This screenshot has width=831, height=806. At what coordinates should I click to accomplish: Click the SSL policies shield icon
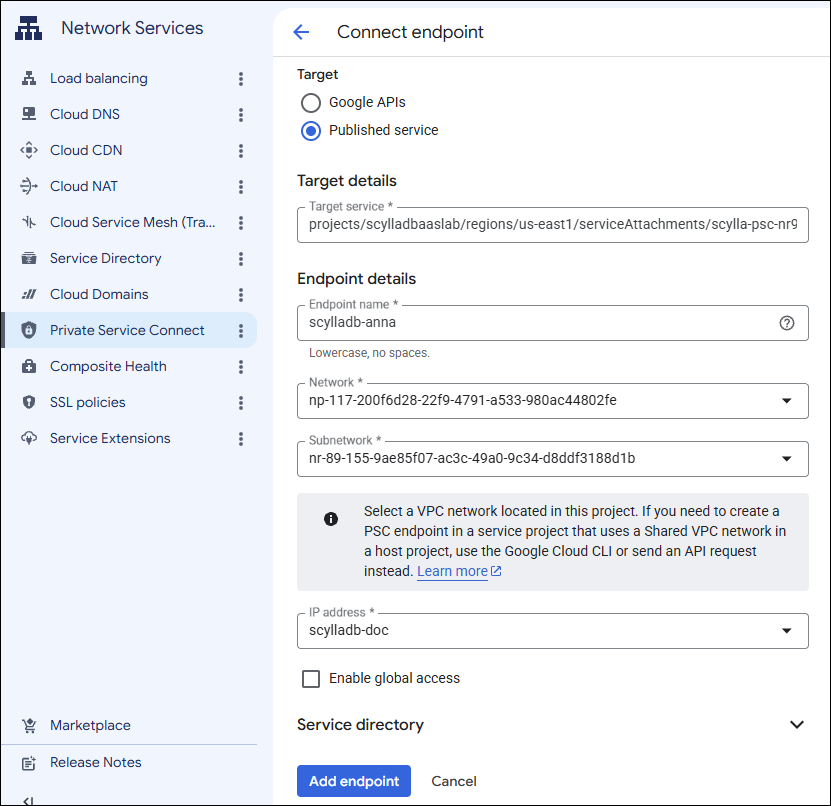(x=29, y=402)
